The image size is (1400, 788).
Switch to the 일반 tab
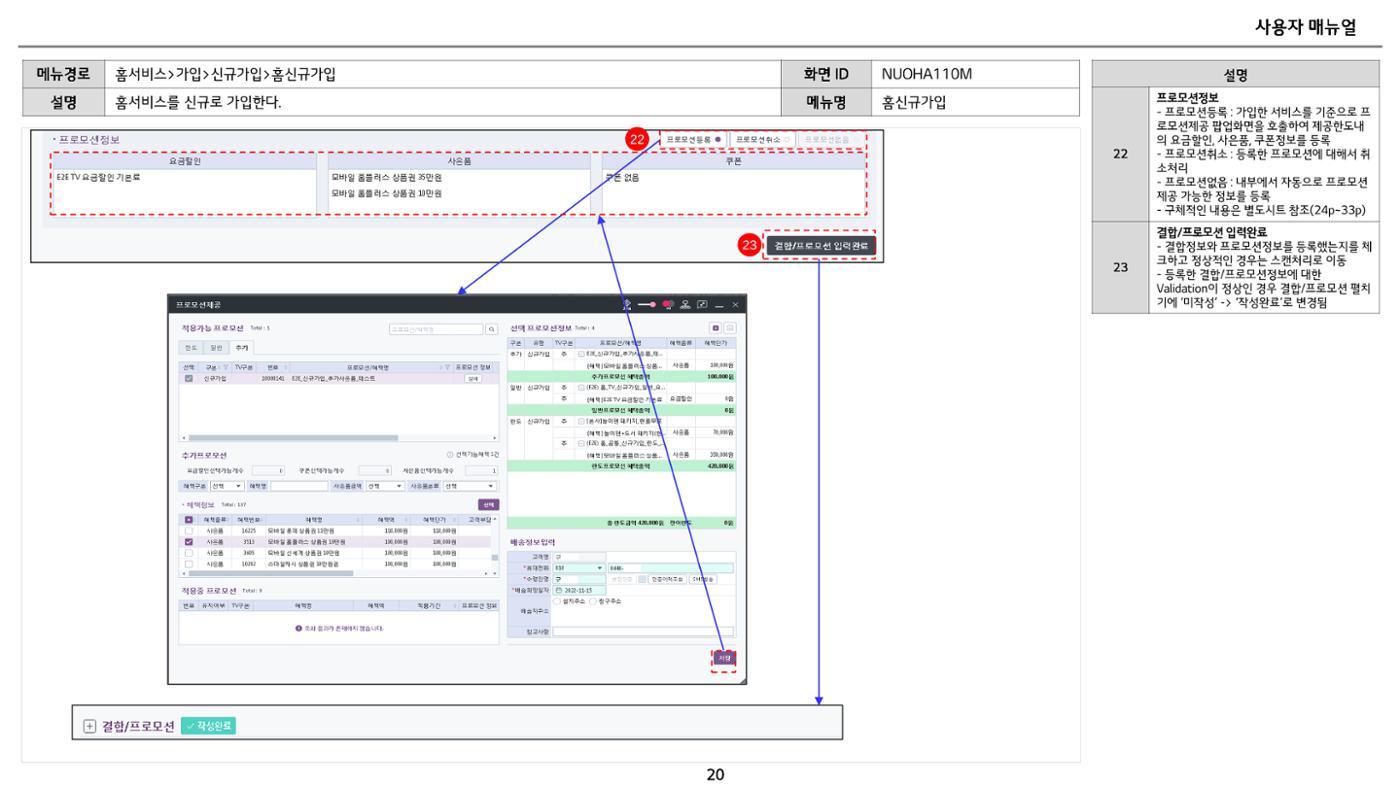point(215,347)
